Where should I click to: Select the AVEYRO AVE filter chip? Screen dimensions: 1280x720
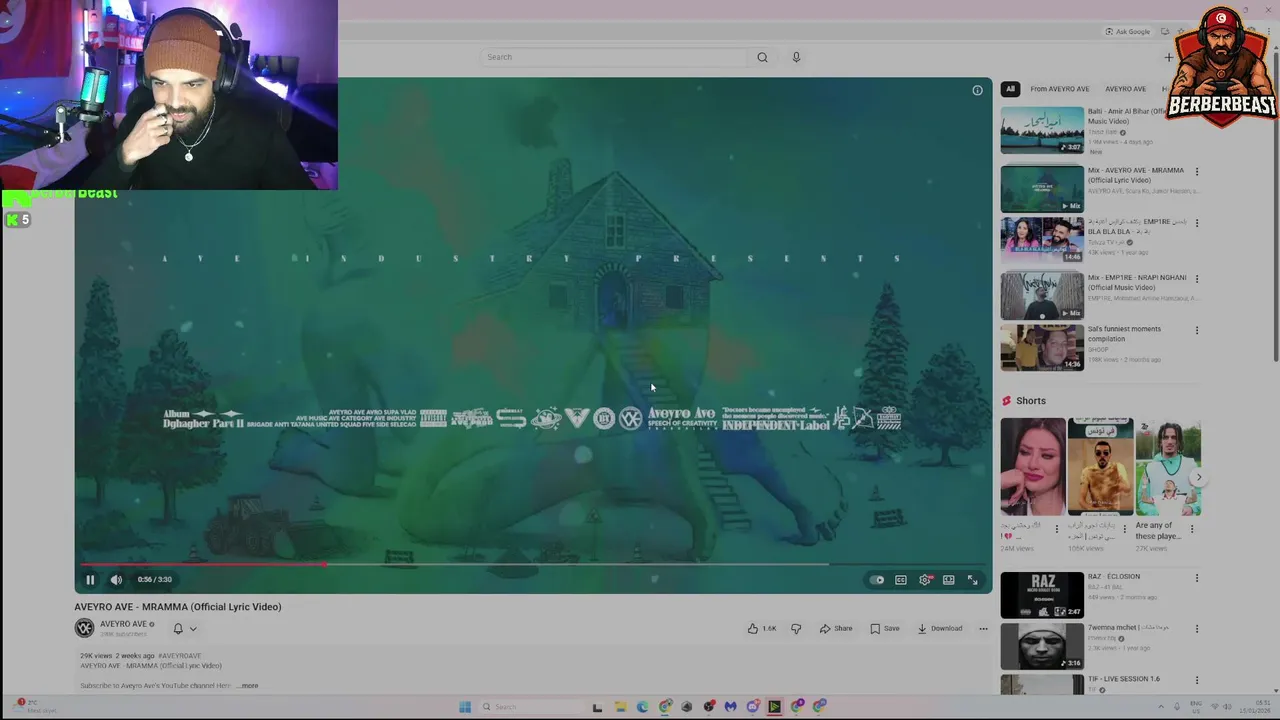pos(1125,89)
